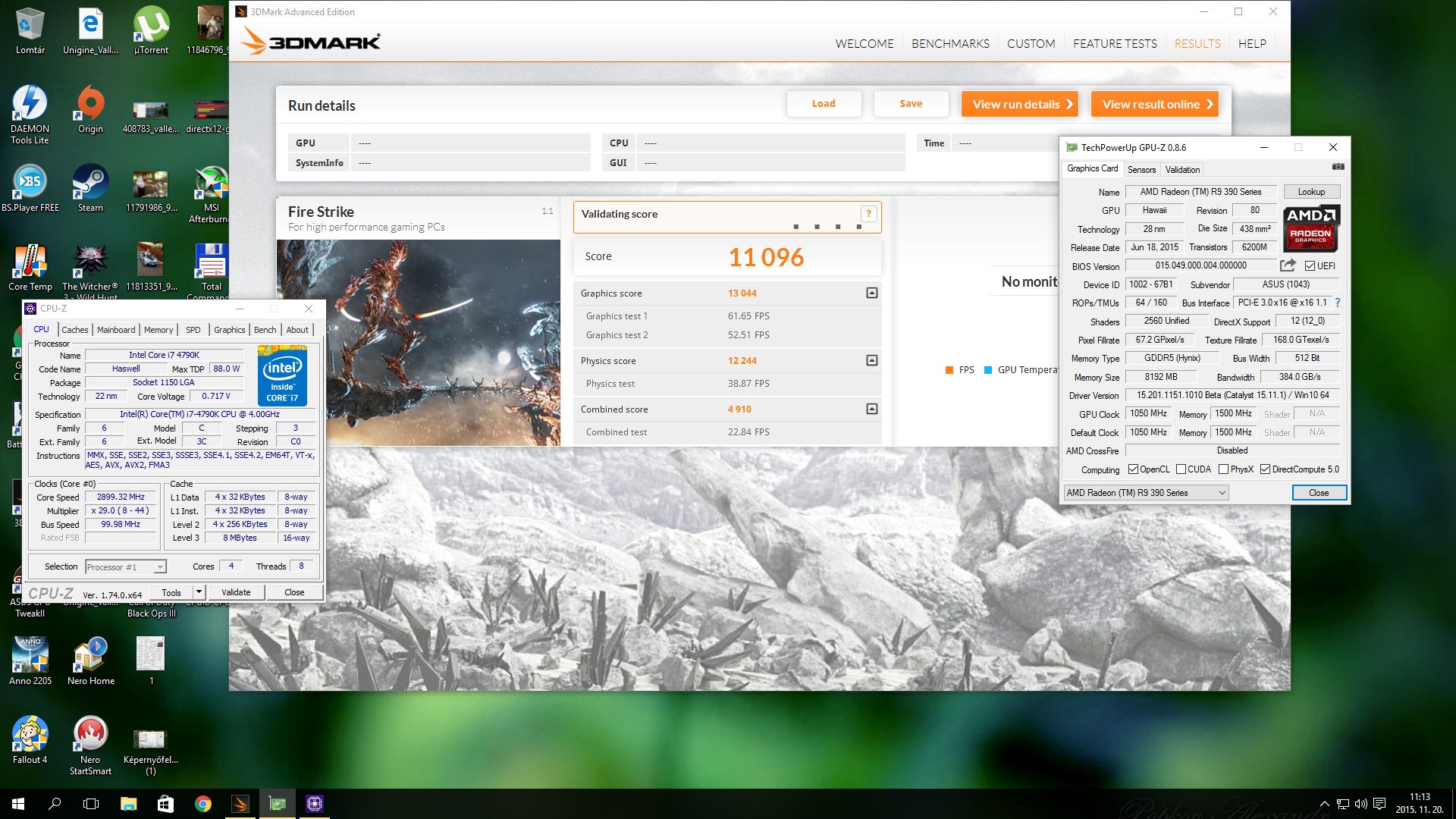This screenshot has width=1456, height=819.
Task: Switch to the Mainboard tab in CPU-Z
Action: coord(116,330)
